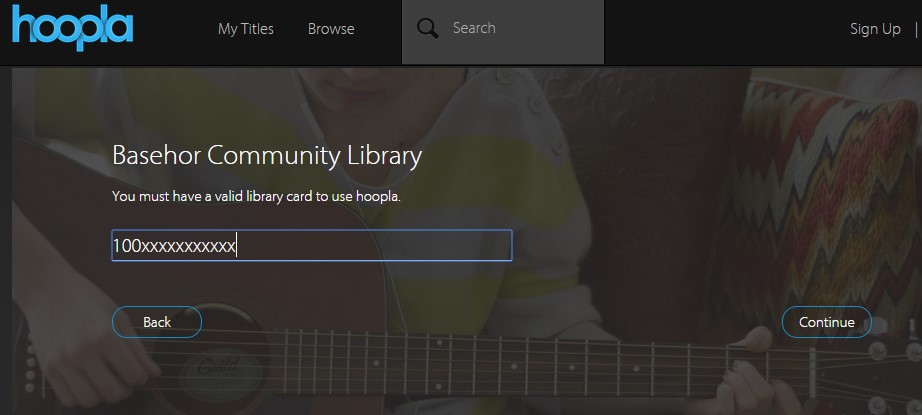Click the 100xxxxxxxxxxx text in the card field
This screenshot has width=922, height=415.
tap(174, 246)
